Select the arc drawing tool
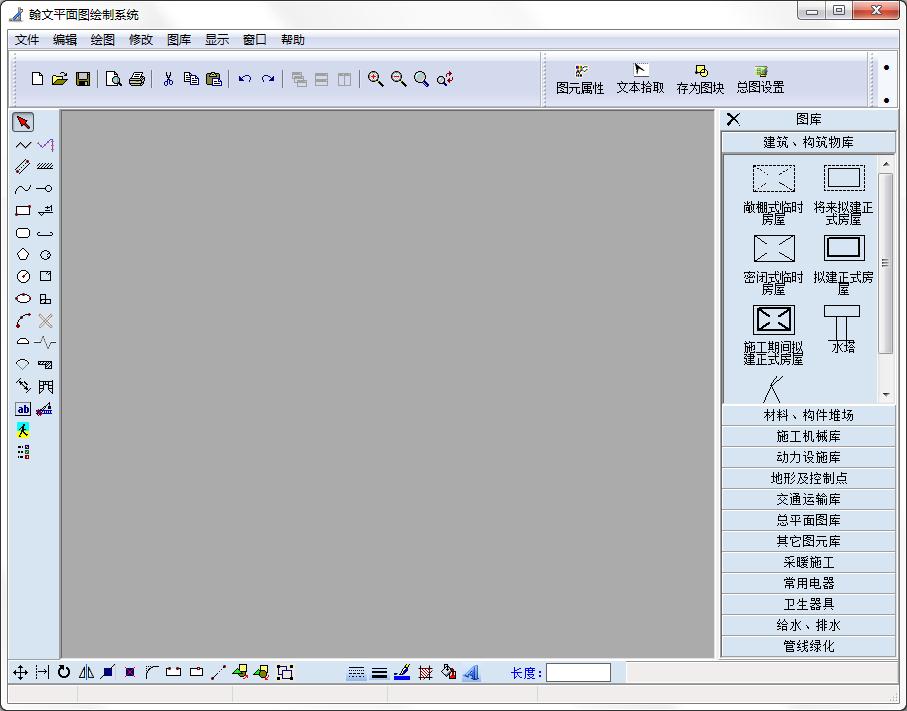 point(23,320)
